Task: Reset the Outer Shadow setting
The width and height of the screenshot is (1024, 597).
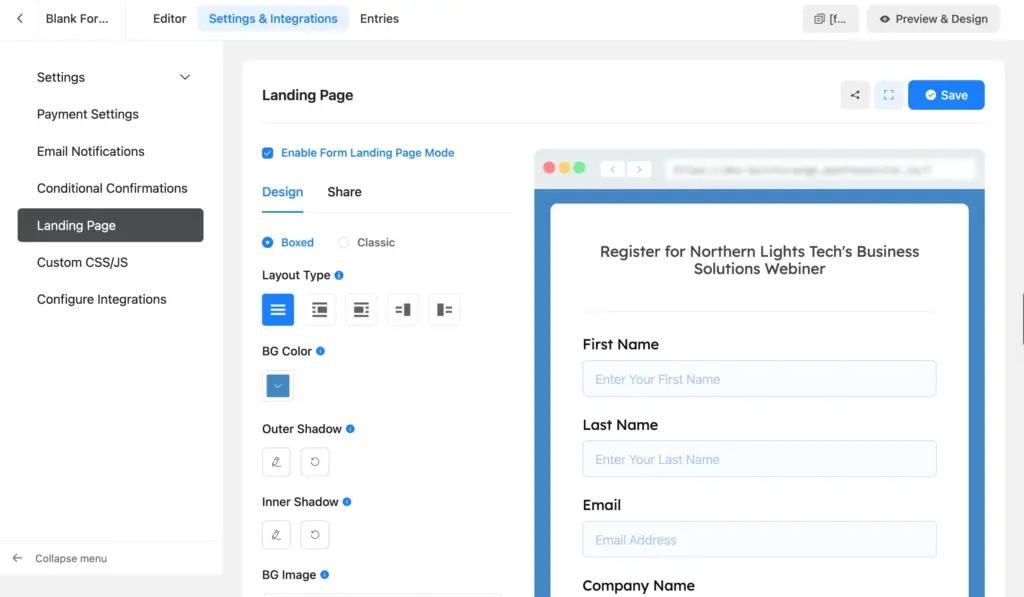Action: pyautogui.click(x=315, y=462)
